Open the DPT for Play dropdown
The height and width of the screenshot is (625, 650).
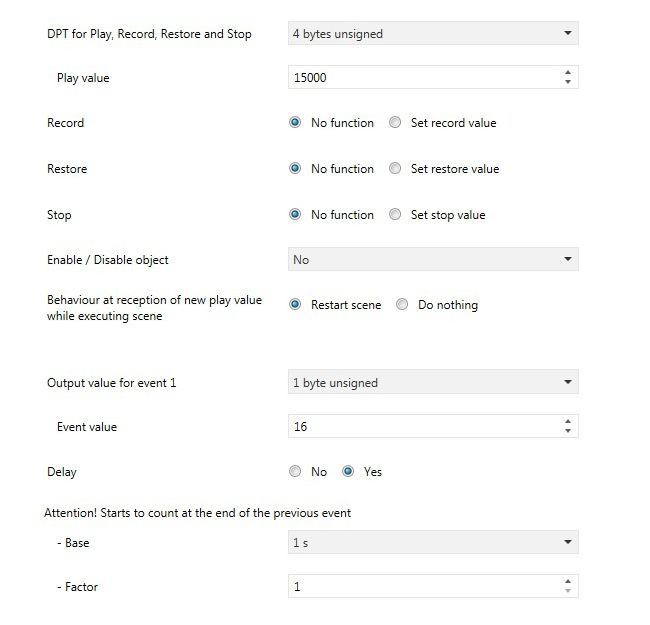point(432,34)
